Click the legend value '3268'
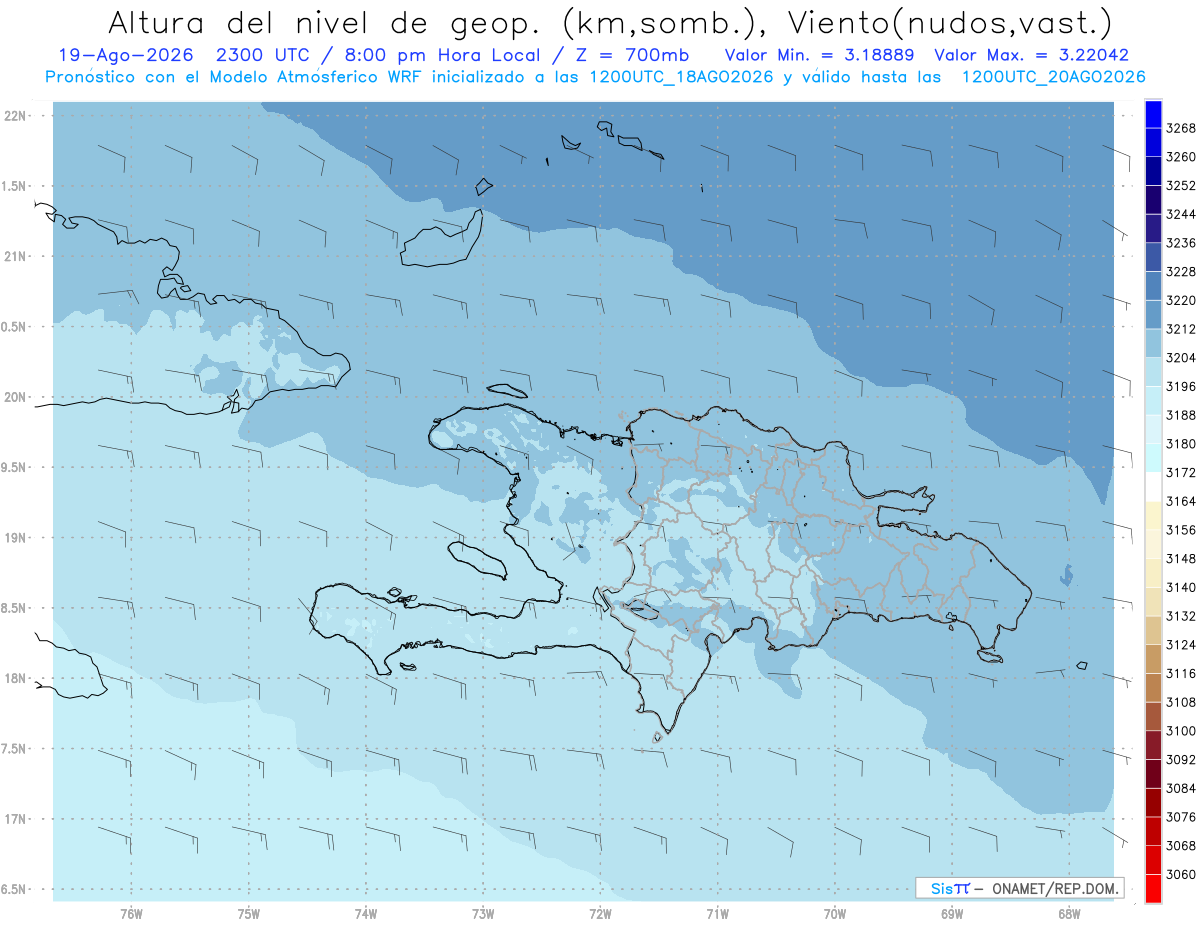The width and height of the screenshot is (1200, 927). (x=1181, y=128)
